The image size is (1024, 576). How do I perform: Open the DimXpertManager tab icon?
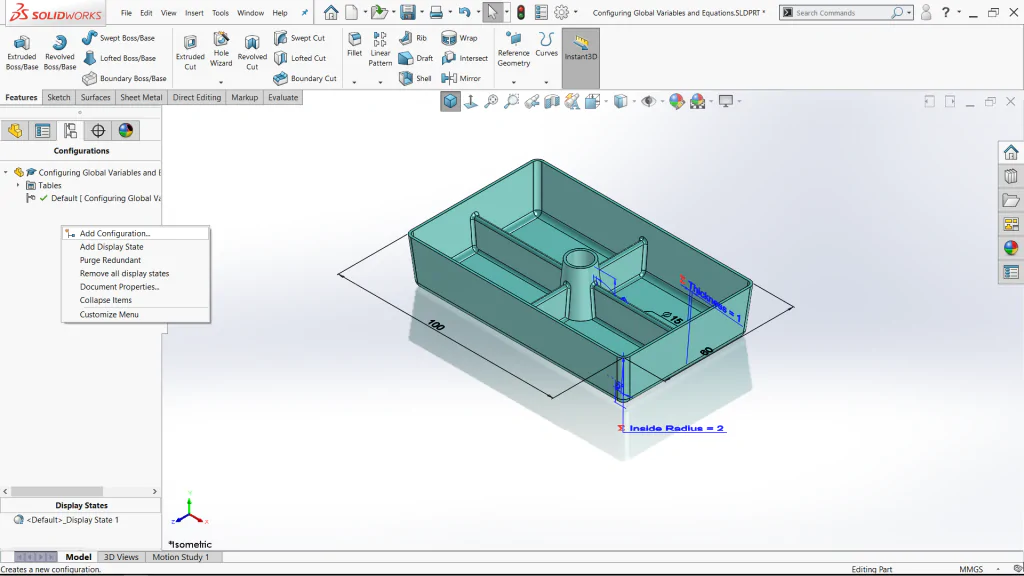point(98,131)
